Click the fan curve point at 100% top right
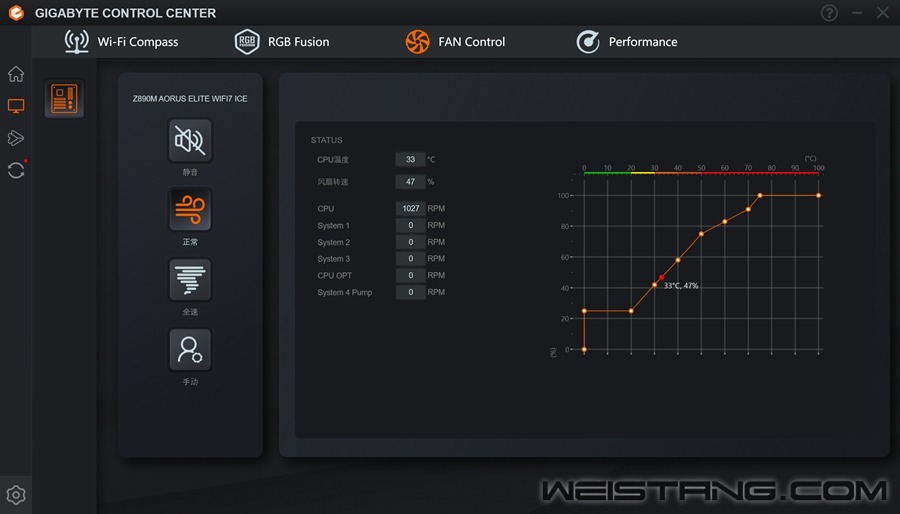The height and width of the screenshot is (514, 900). (819, 196)
